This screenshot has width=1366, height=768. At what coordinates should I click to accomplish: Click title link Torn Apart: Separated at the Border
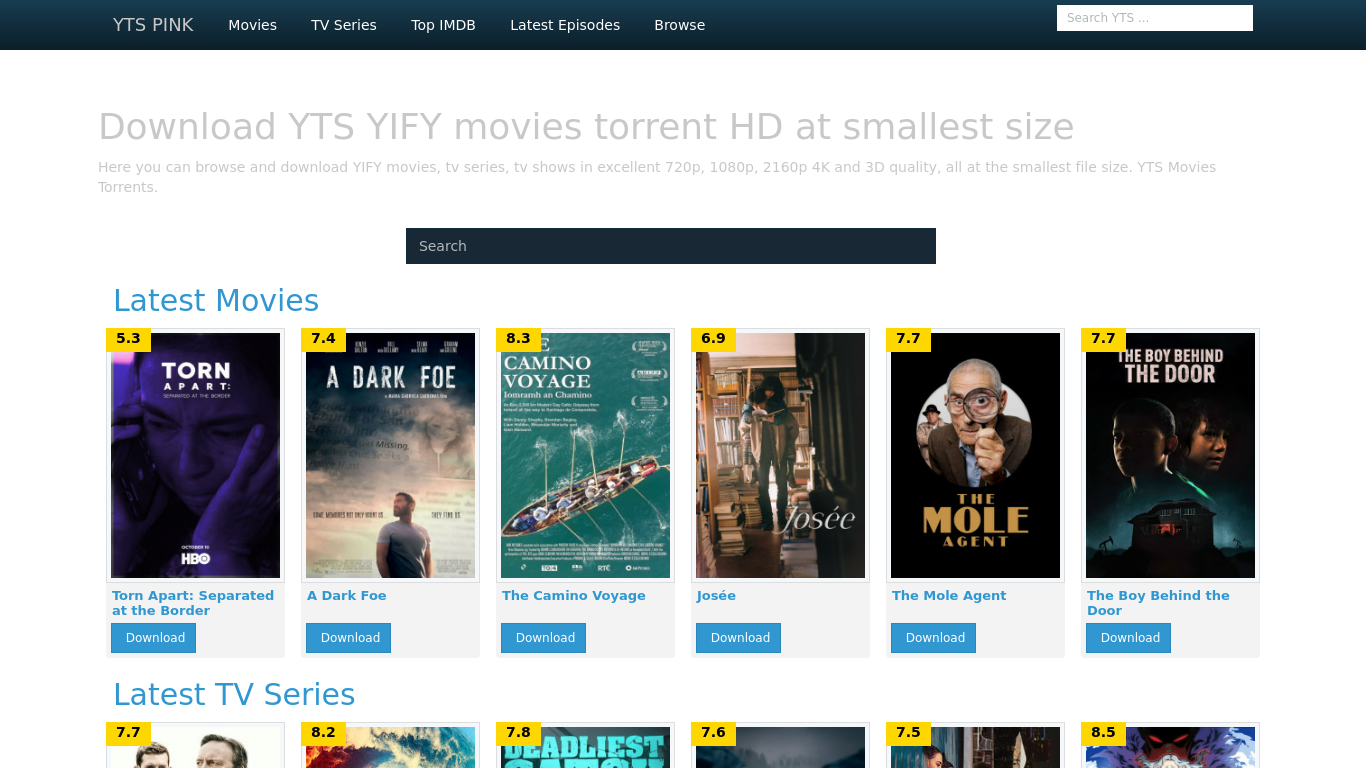(x=193, y=603)
